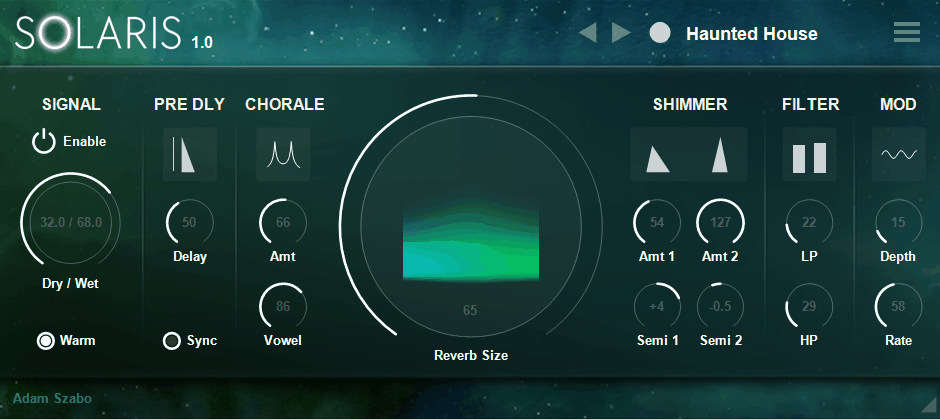Click the Semi 1 knob showing +4
The width and height of the screenshot is (940, 419).
(x=658, y=306)
